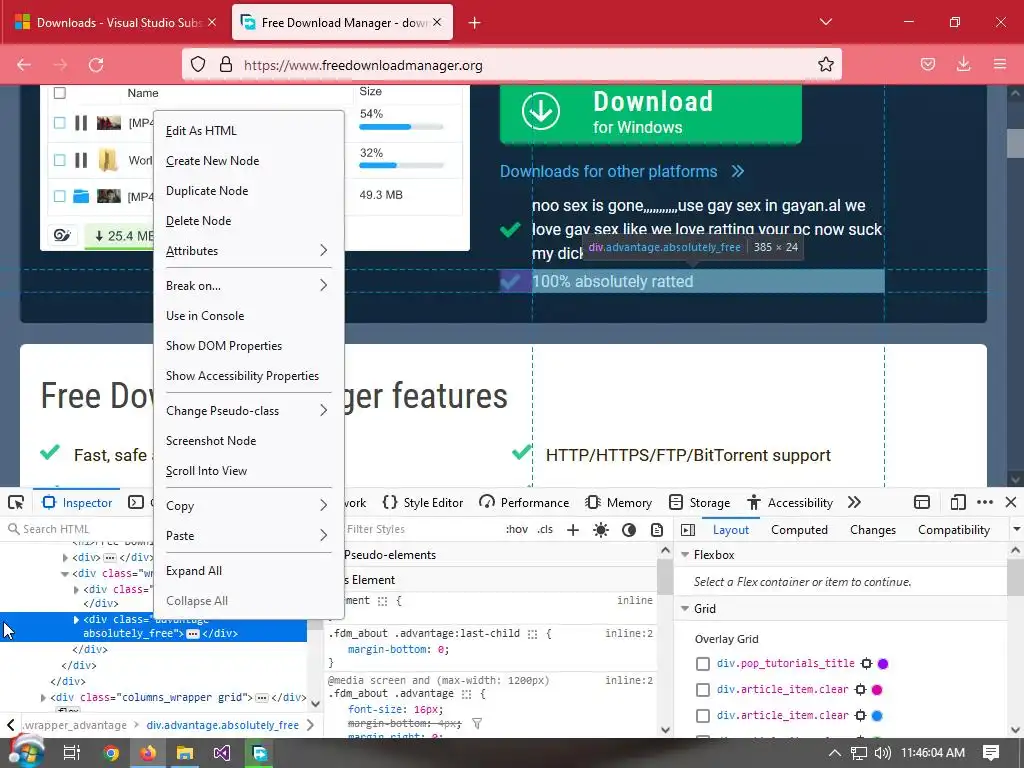Reload the page with the refresh icon
The image size is (1024, 768).
tap(96, 65)
